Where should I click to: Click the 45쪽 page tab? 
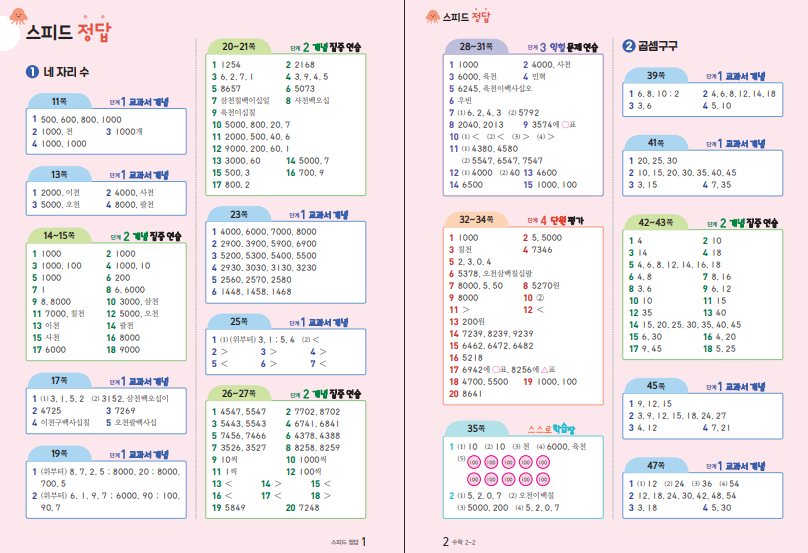pos(655,386)
